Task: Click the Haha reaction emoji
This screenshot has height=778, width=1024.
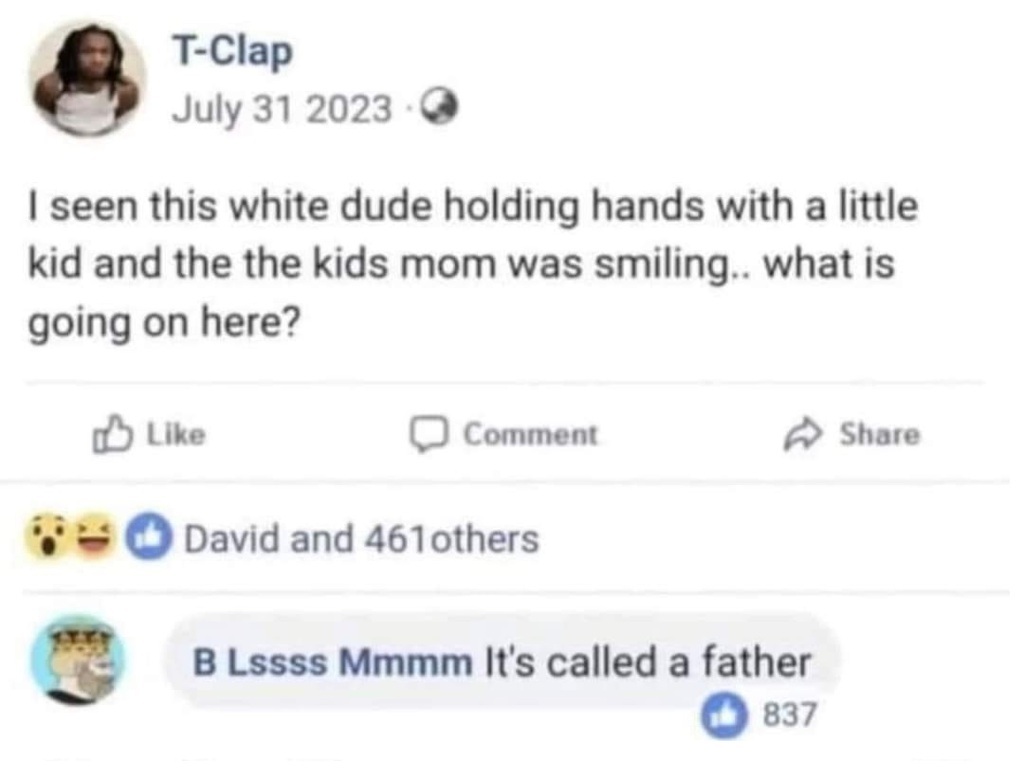Action: coord(95,539)
